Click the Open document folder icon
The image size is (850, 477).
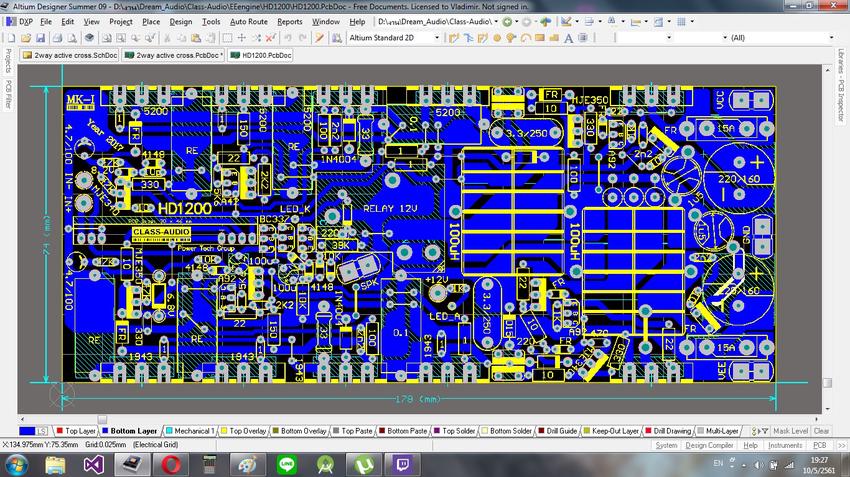click(26, 38)
